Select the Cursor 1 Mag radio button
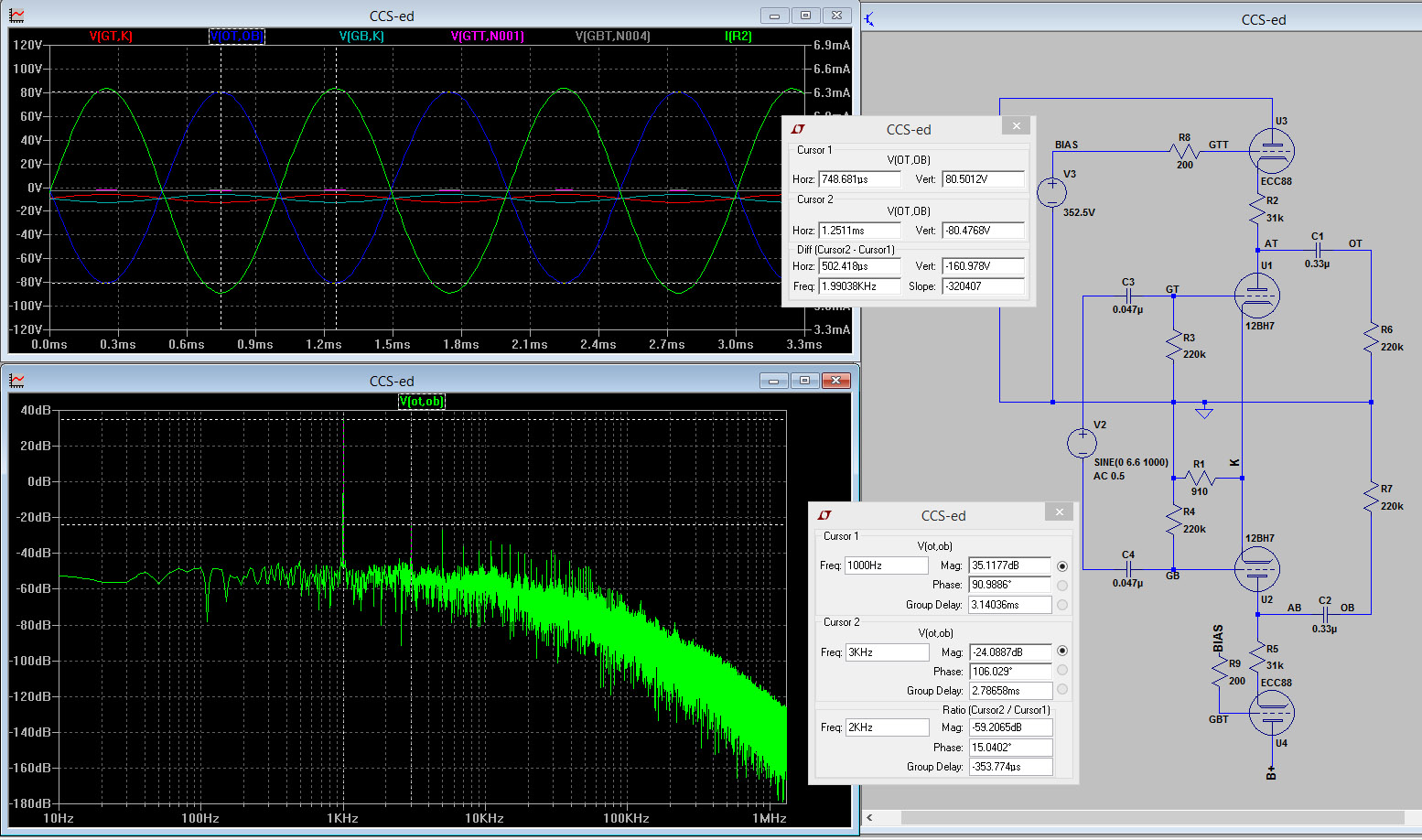 coord(1062,566)
